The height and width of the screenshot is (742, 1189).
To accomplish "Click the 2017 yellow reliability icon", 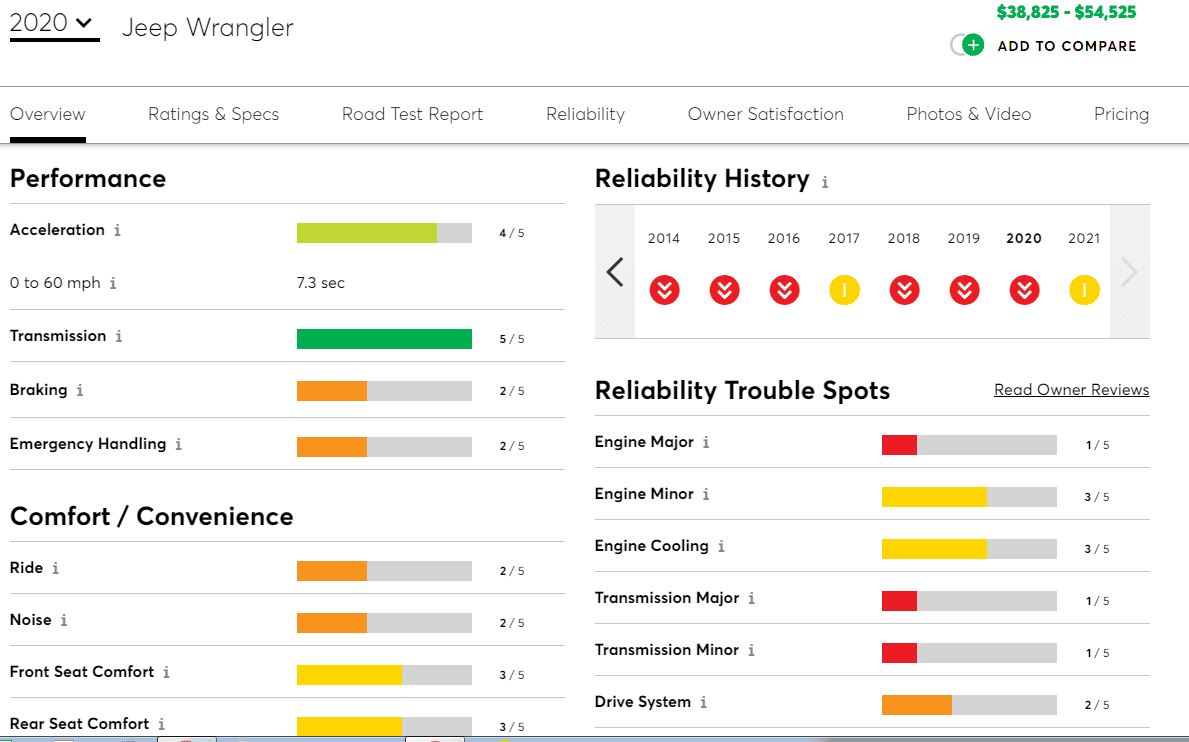I will [844, 290].
